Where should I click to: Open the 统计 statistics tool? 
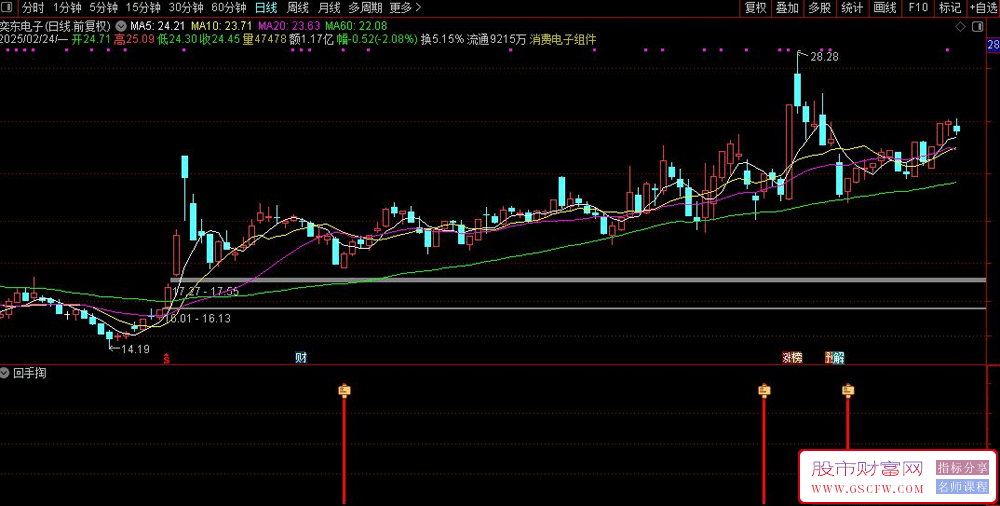852,8
